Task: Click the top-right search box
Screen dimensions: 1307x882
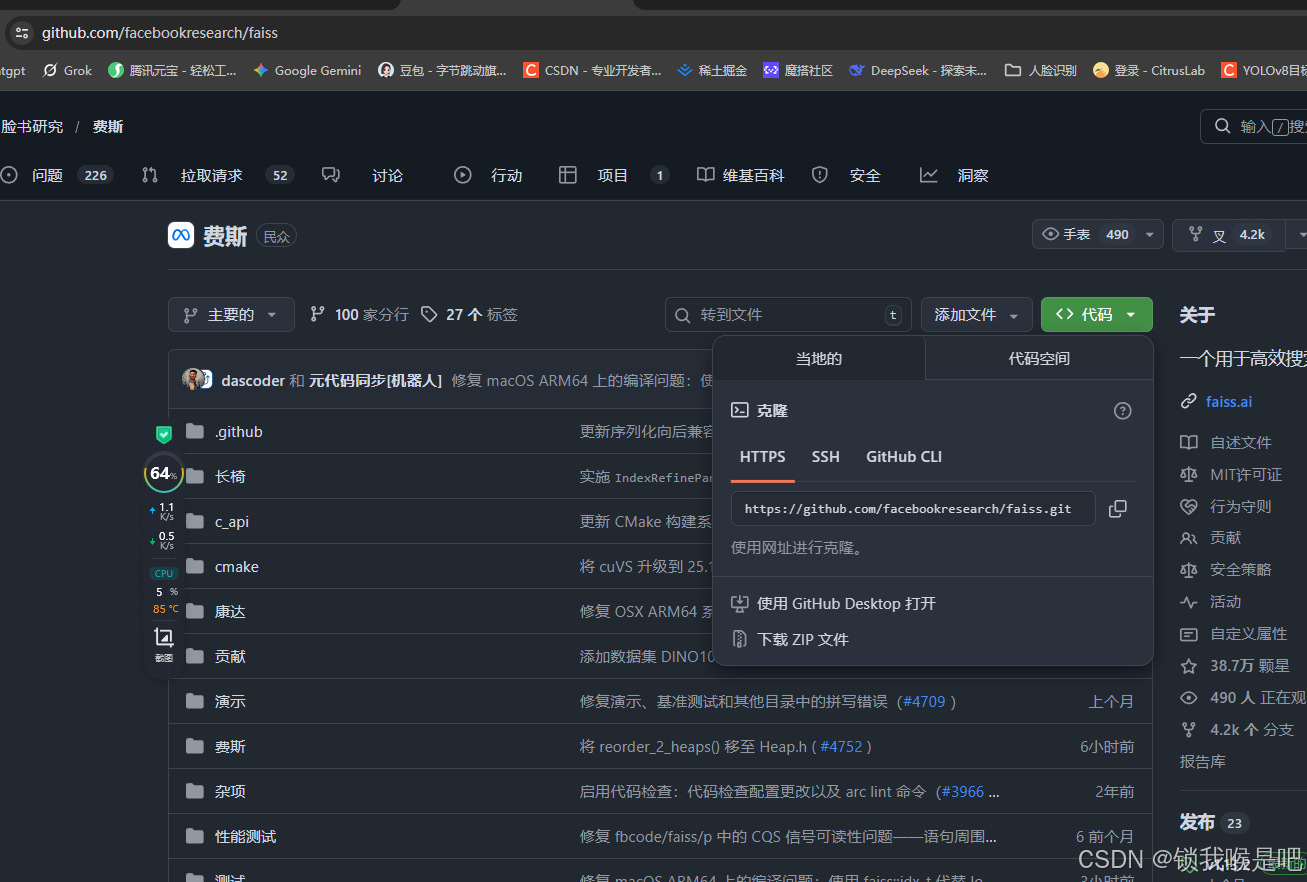Action: [x=1254, y=127]
